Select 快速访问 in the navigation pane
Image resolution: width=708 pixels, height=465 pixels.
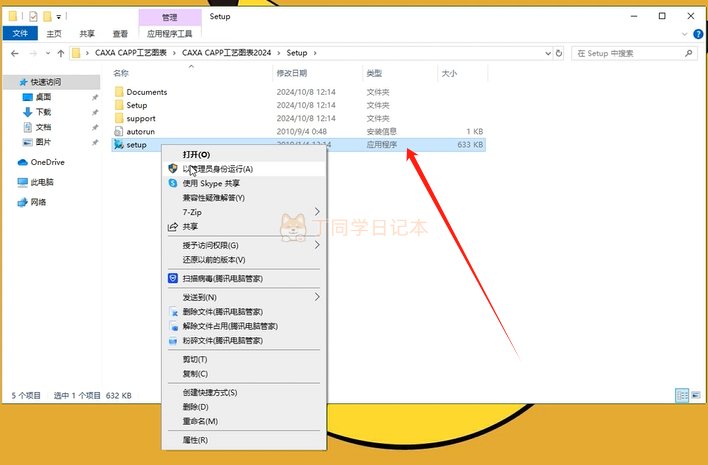(x=52, y=82)
